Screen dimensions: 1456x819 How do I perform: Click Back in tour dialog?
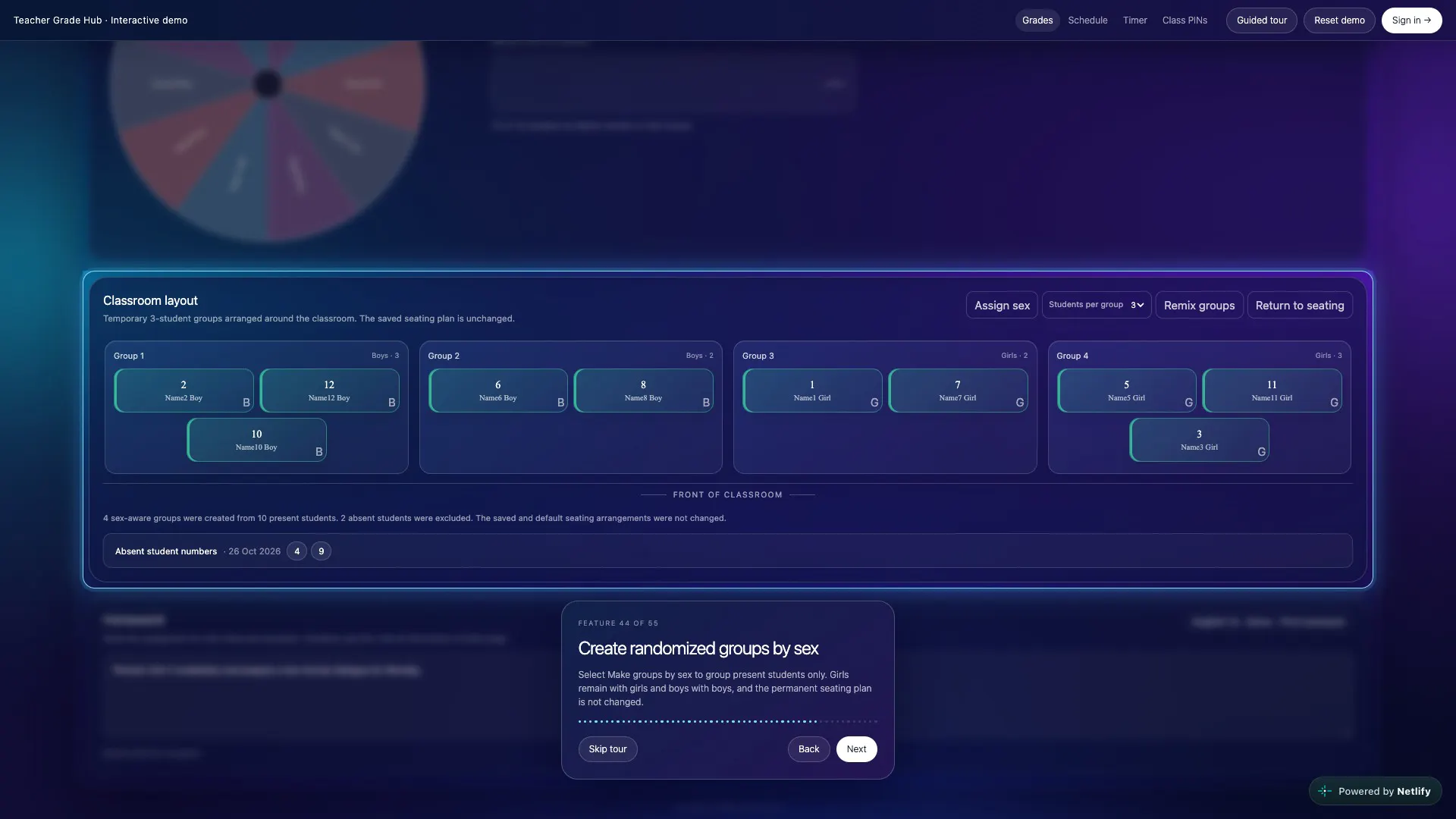[x=808, y=749]
